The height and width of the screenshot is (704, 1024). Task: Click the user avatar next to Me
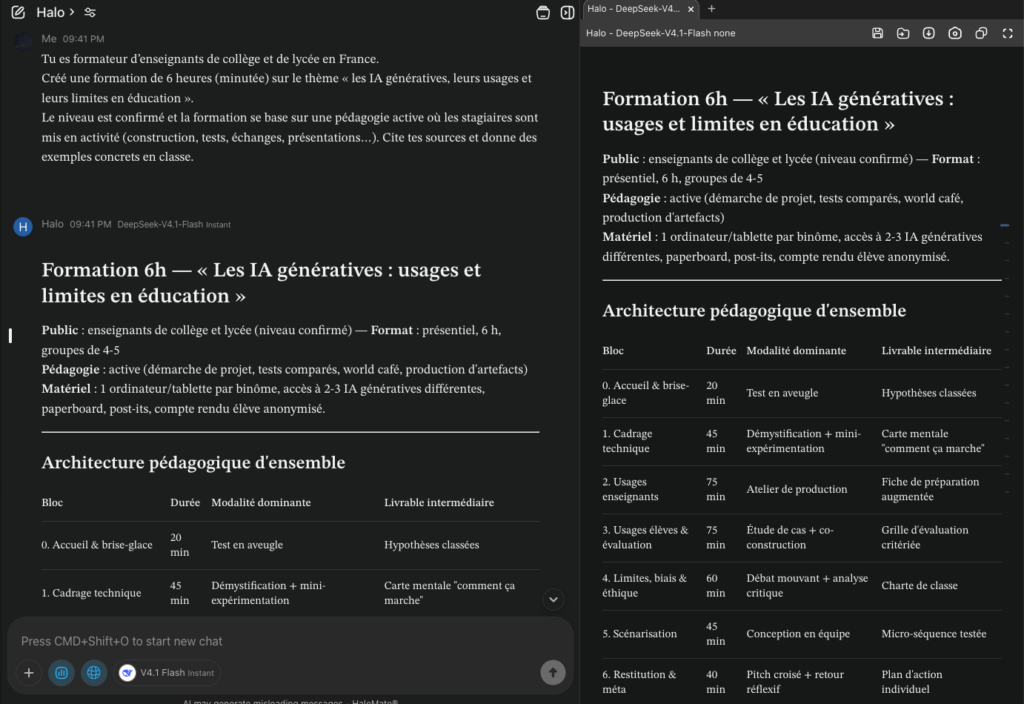click(x=24, y=40)
